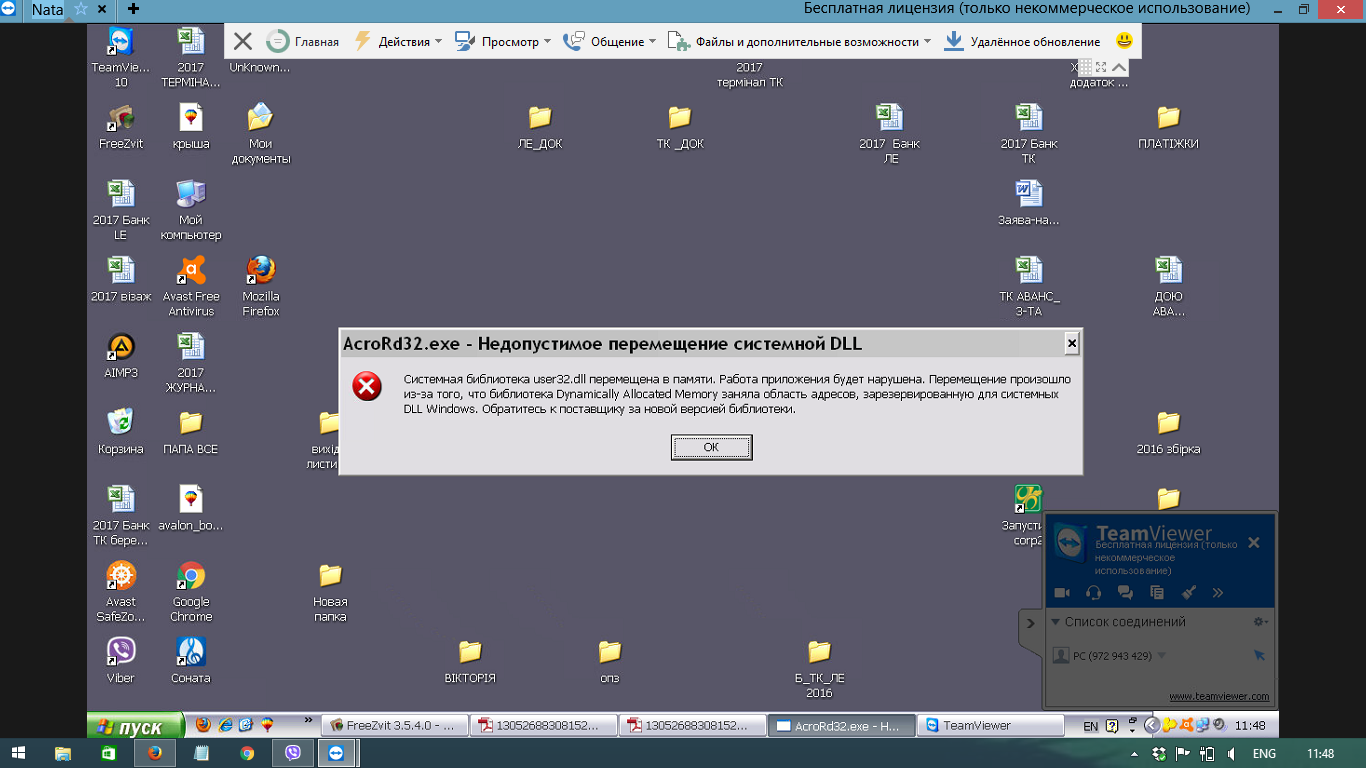The image size is (1366, 768).
Task: Open Avast Free Antivirus desktop icon
Action: tap(191, 286)
